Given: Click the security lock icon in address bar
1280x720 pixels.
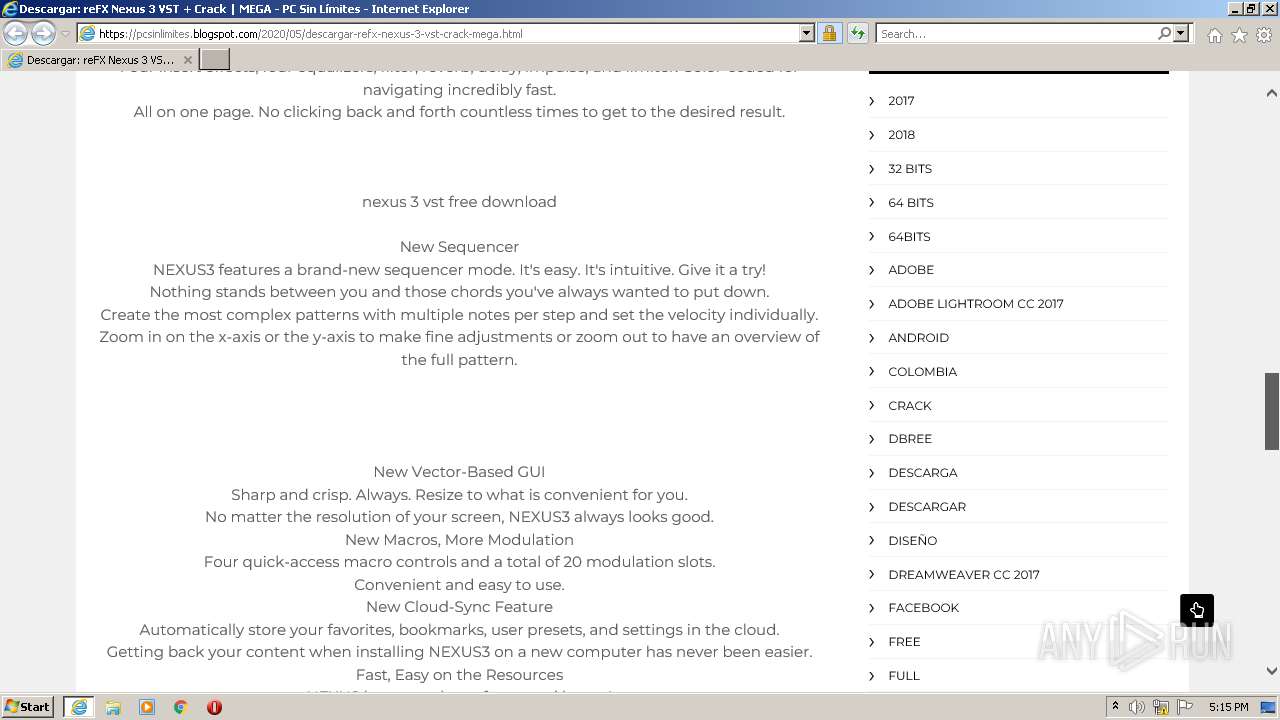Looking at the screenshot, I should [x=829, y=33].
